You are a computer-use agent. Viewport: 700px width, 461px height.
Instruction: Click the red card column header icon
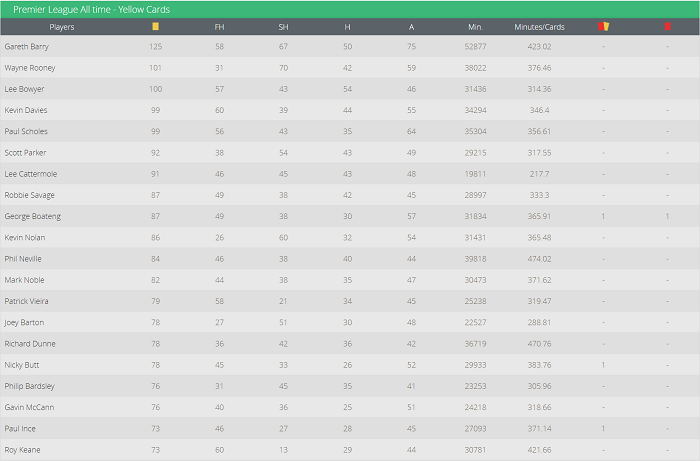click(x=668, y=27)
